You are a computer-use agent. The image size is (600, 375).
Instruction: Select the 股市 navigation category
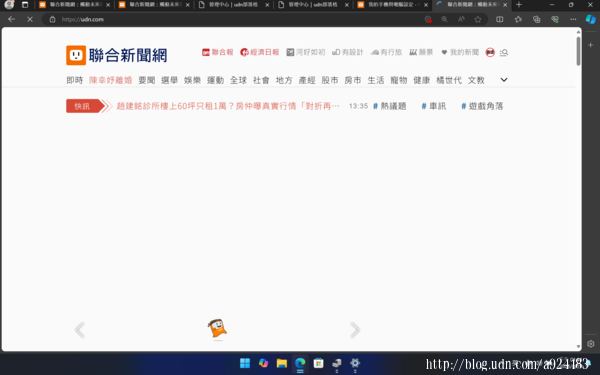coord(330,80)
